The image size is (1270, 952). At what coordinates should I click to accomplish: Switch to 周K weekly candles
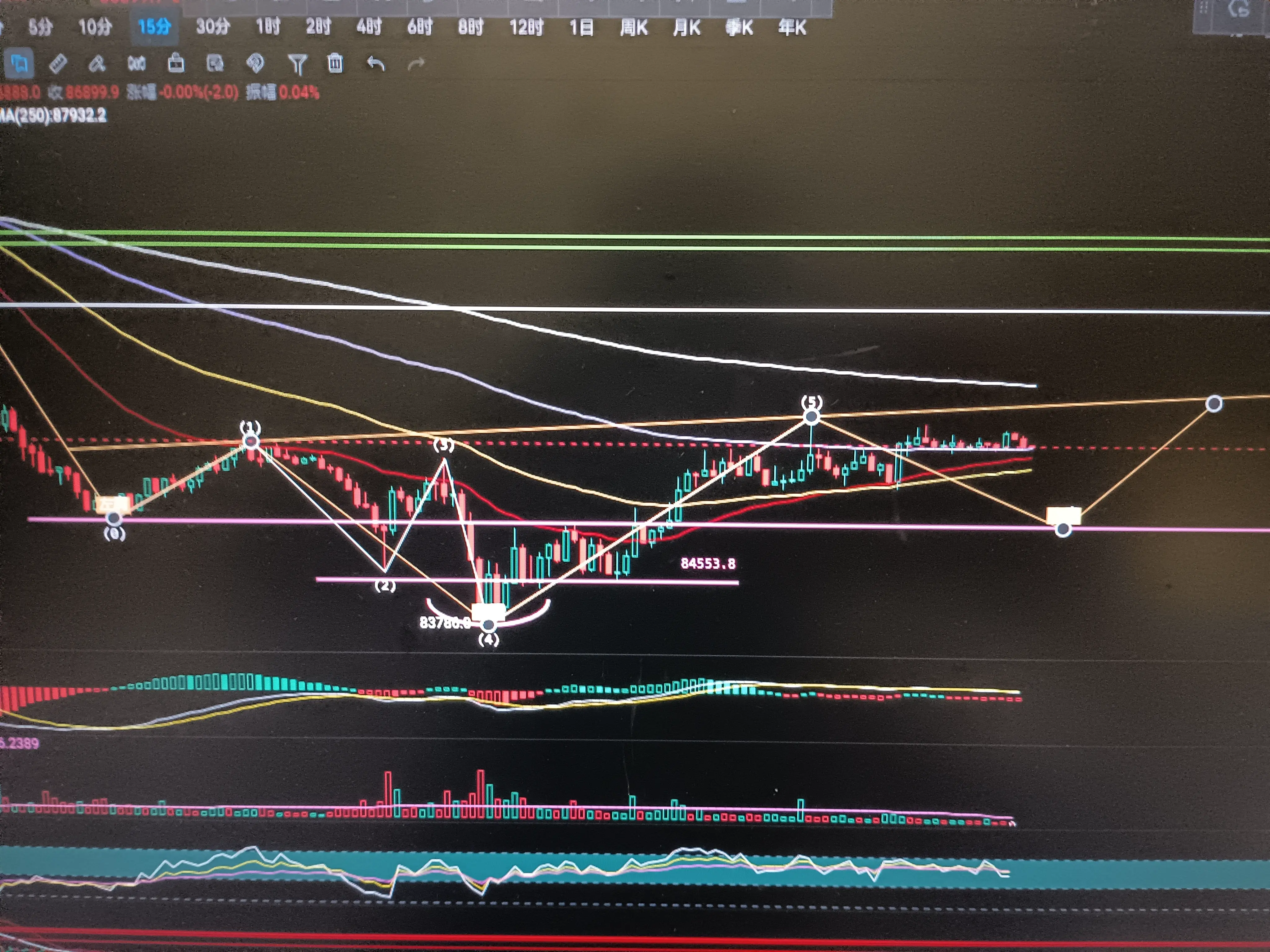pyautogui.click(x=634, y=28)
